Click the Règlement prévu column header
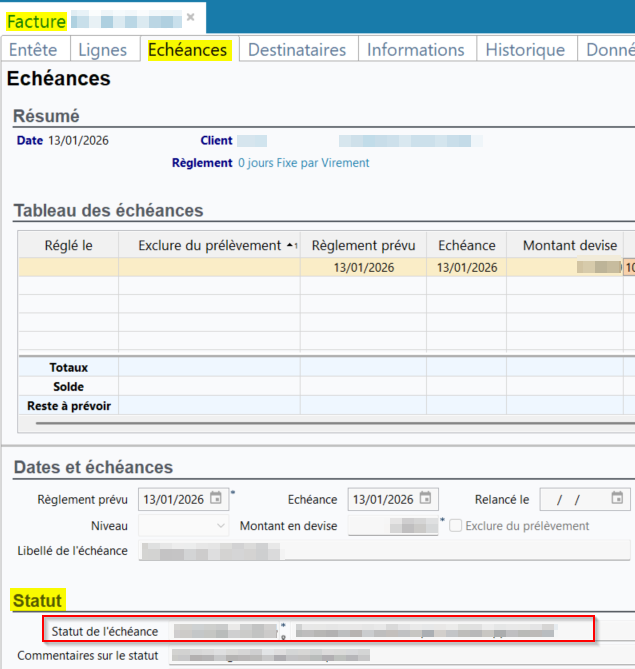This screenshot has width=635, height=669. pos(362,245)
